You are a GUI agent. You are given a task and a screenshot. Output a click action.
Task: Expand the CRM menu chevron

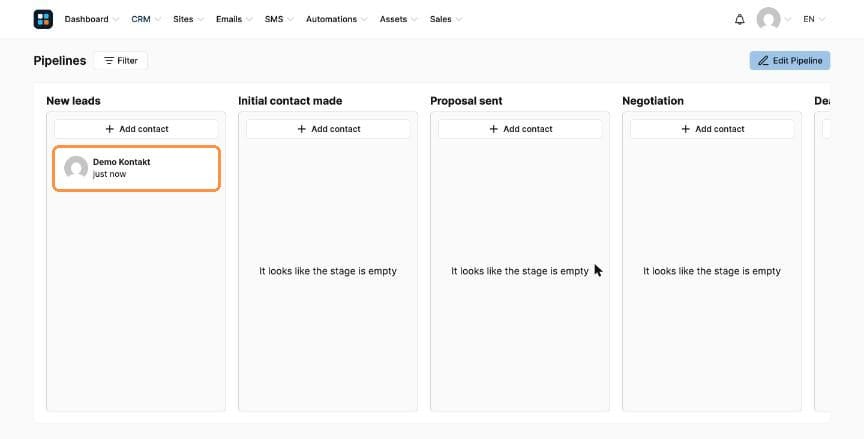[158, 19]
